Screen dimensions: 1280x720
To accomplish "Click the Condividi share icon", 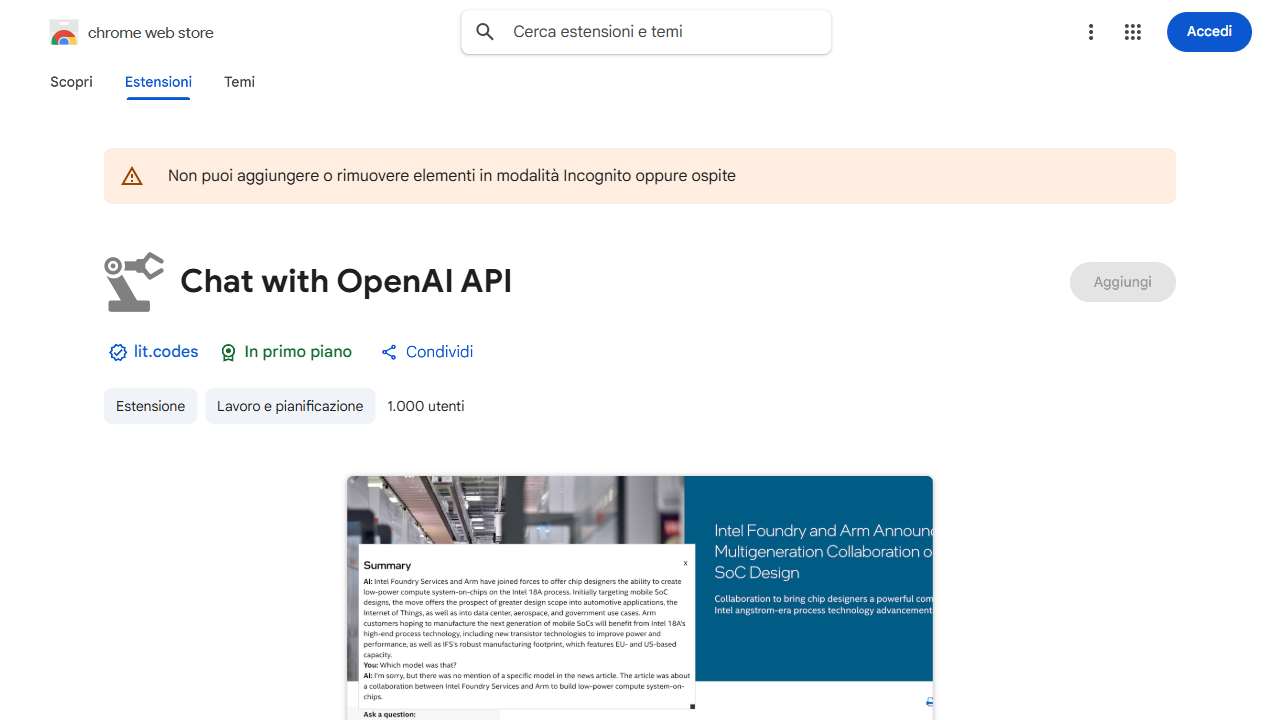I will [x=389, y=352].
